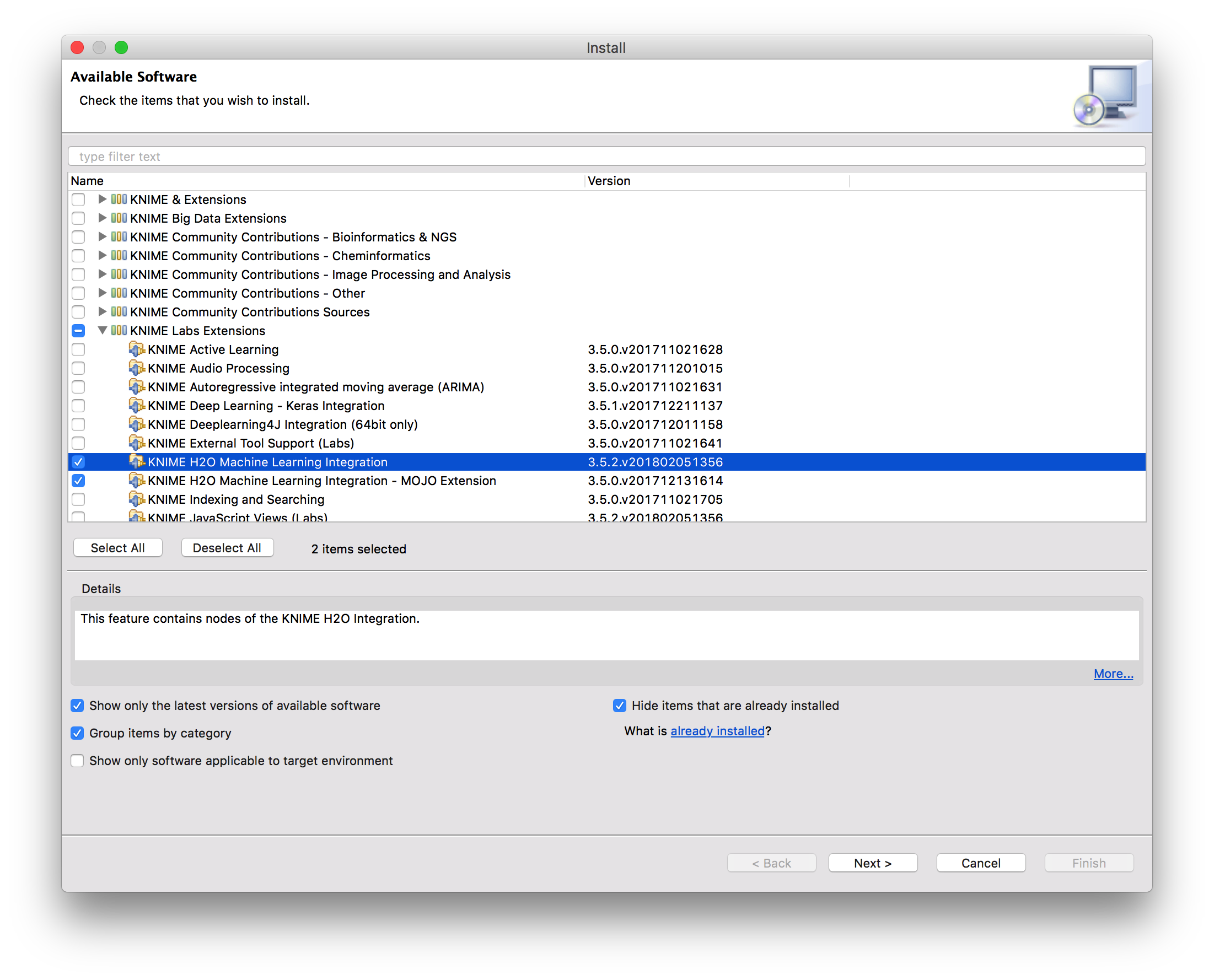The image size is (1214, 980).
Task: Uncheck the H2O MOJO Extension checkbox
Action: pos(78,481)
